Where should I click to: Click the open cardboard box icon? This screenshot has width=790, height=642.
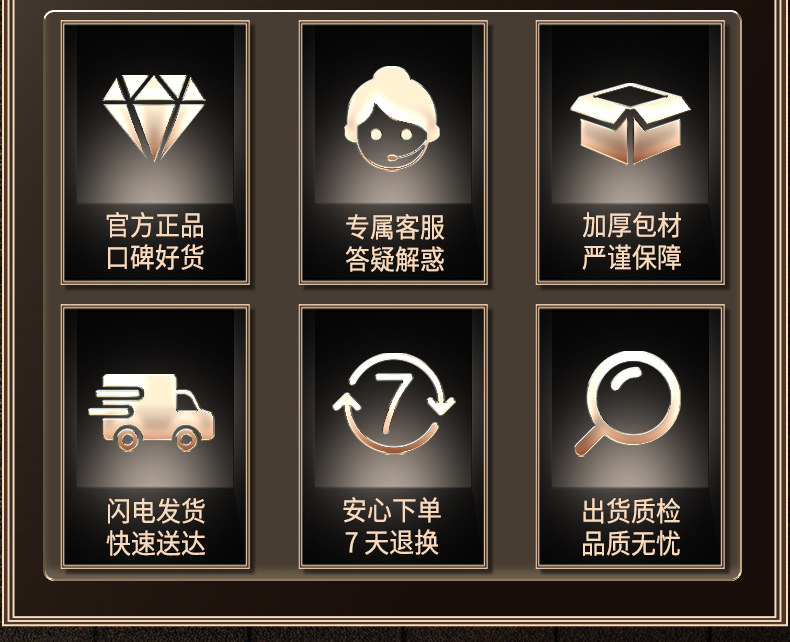630,123
